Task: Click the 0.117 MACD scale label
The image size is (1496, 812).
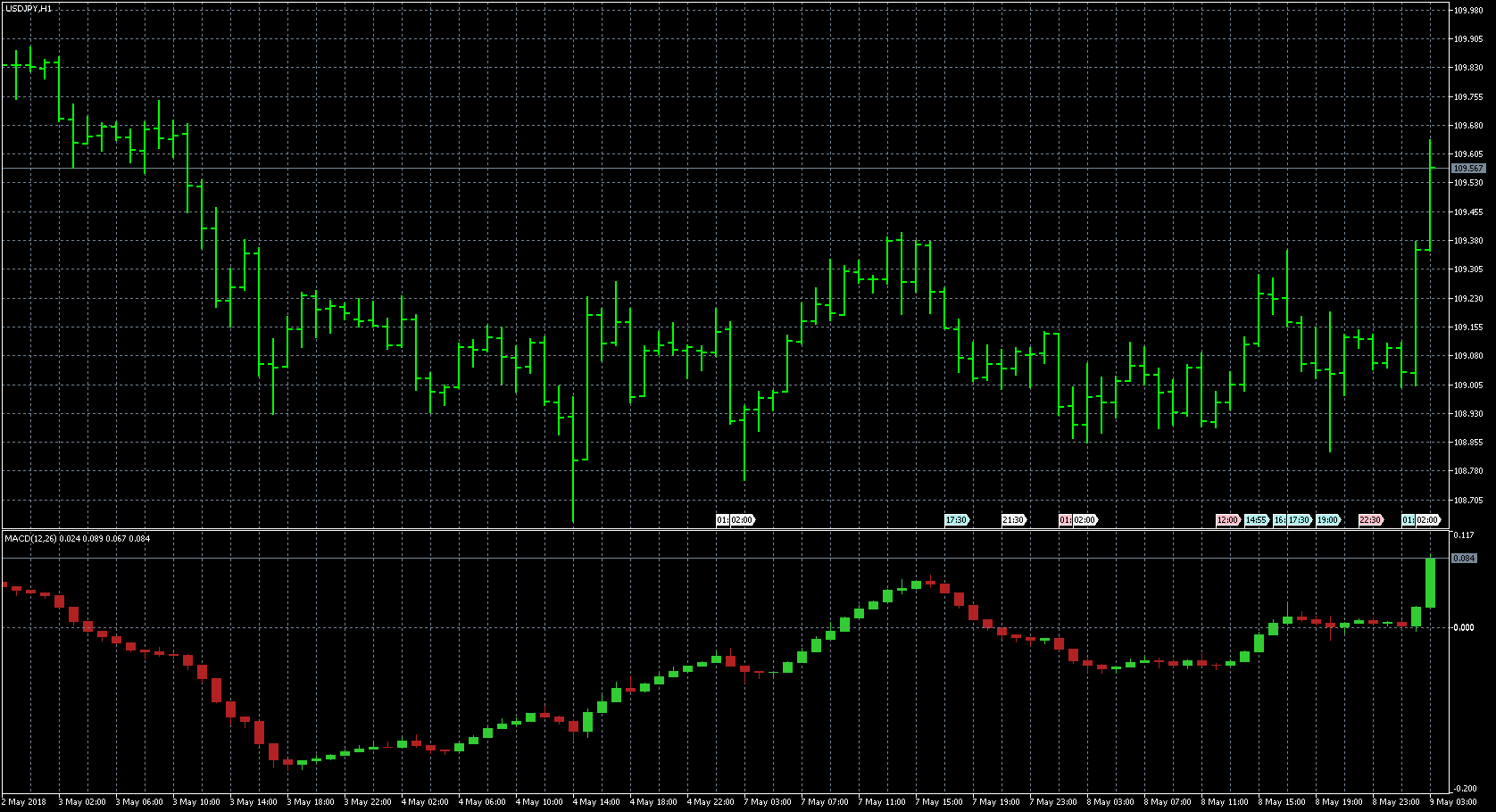Action: point(1464,535)
